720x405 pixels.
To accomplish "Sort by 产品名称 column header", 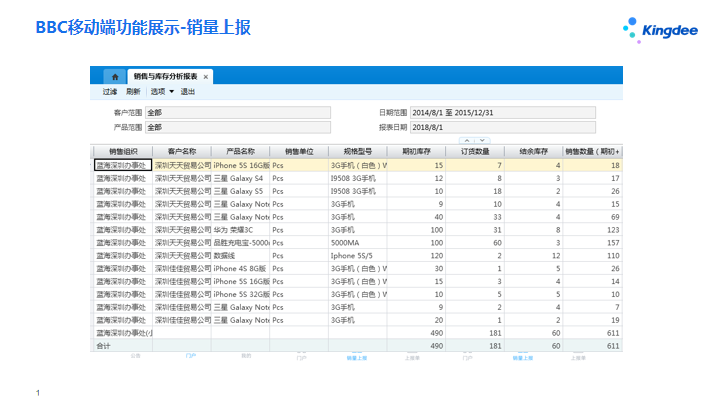I will click(x=241, y=152).
